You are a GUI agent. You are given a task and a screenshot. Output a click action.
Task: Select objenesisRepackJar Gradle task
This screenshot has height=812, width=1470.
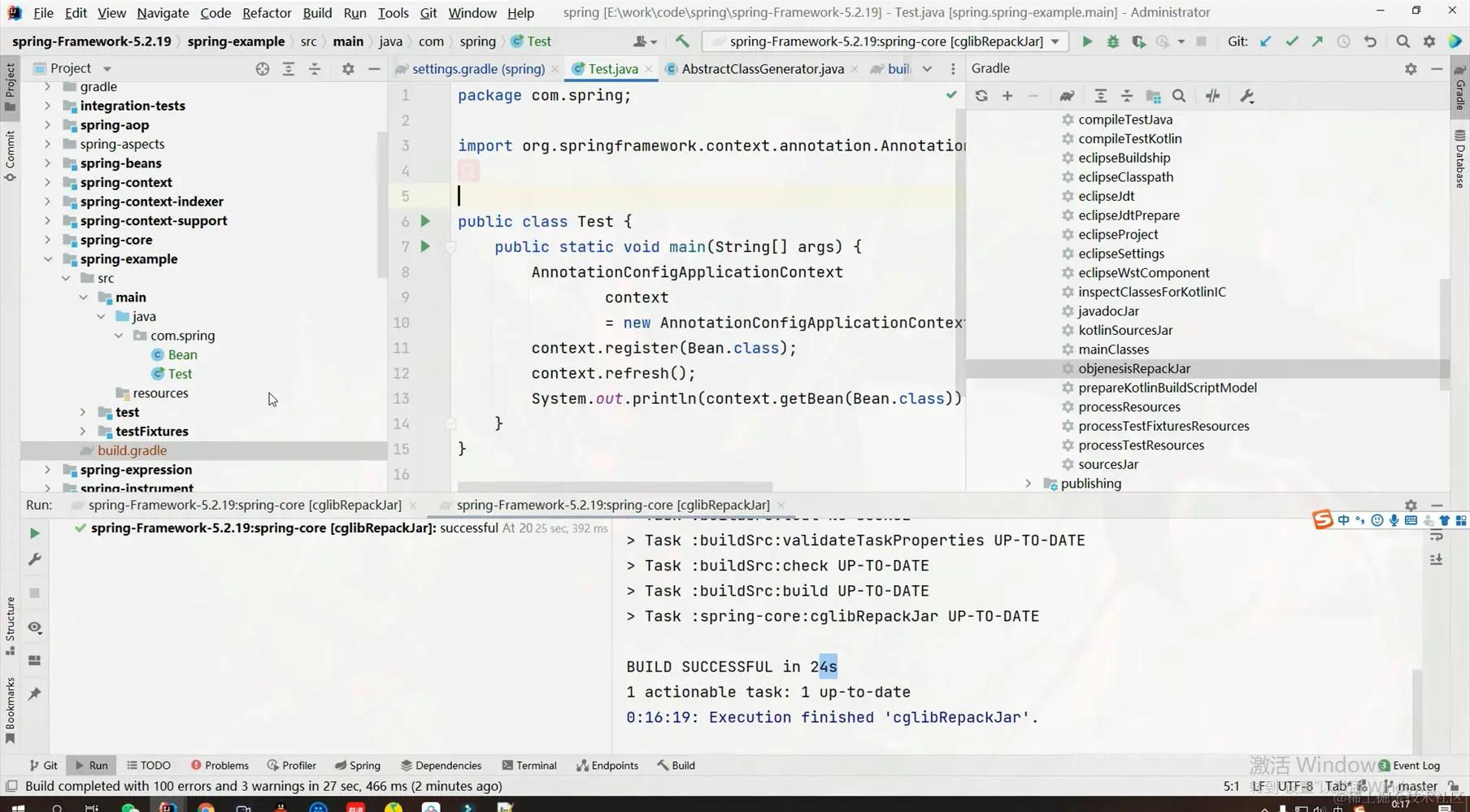1133,369
